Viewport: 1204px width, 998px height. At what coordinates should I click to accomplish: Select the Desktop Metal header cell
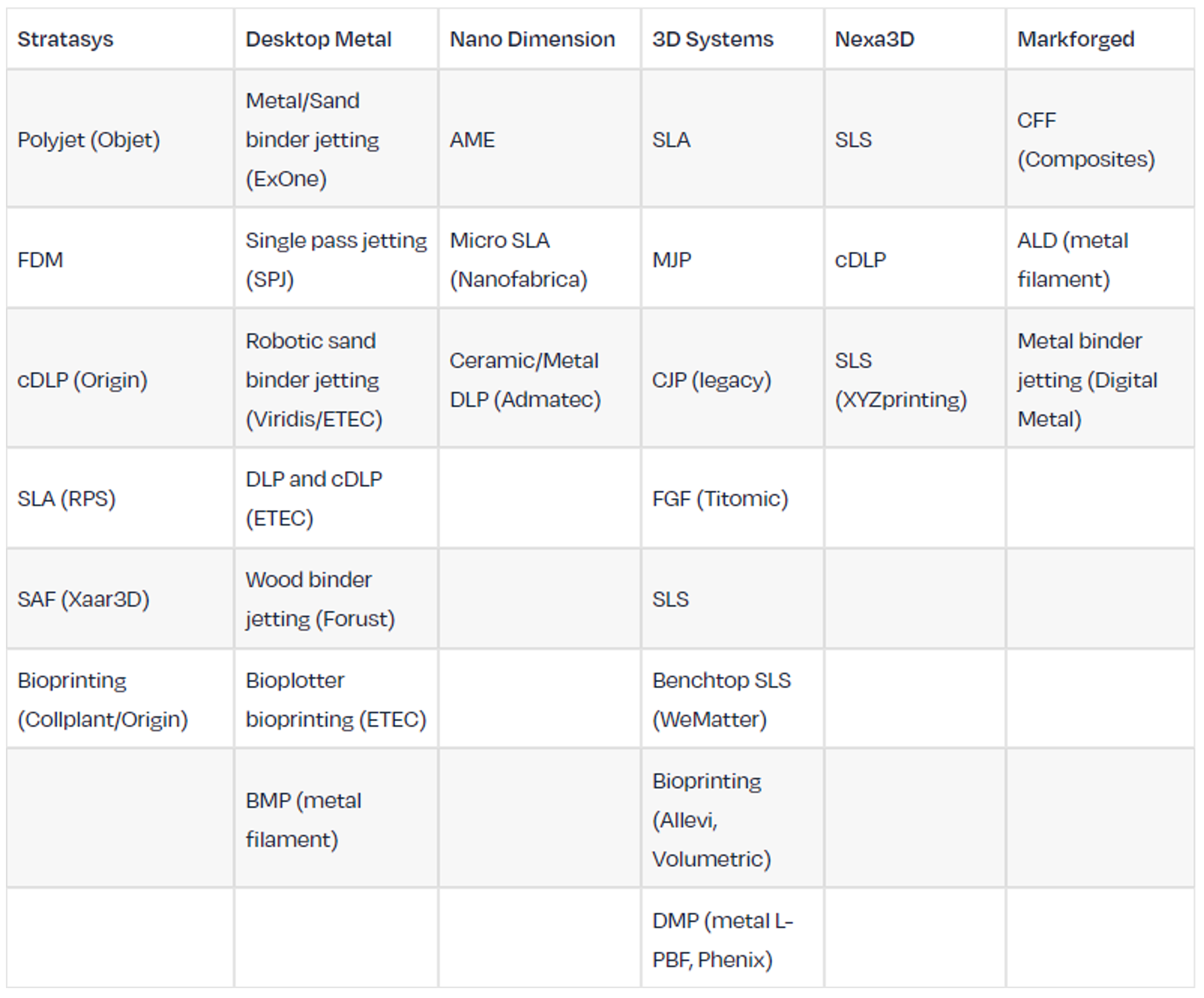336,39
